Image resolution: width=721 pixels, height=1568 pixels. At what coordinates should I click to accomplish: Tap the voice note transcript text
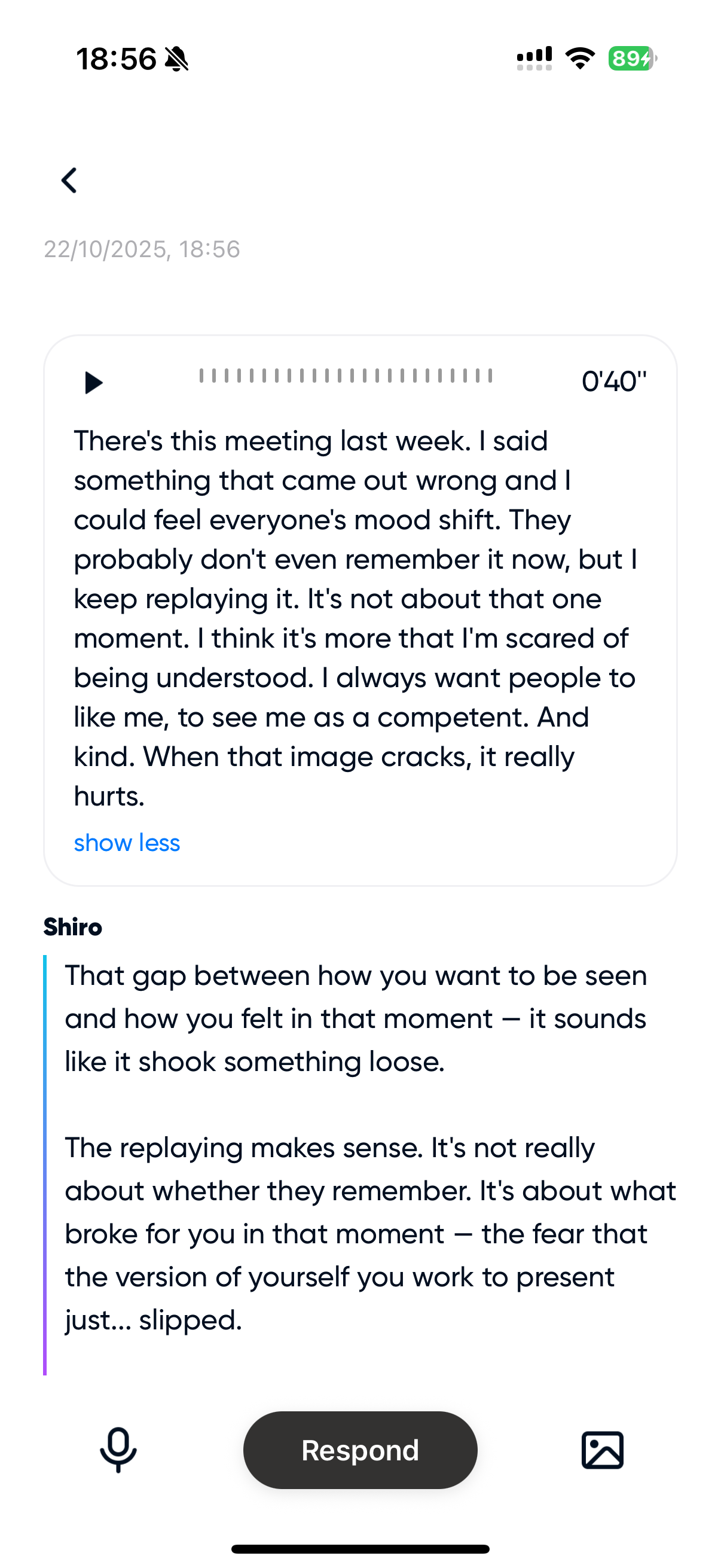tap(355, 618)
